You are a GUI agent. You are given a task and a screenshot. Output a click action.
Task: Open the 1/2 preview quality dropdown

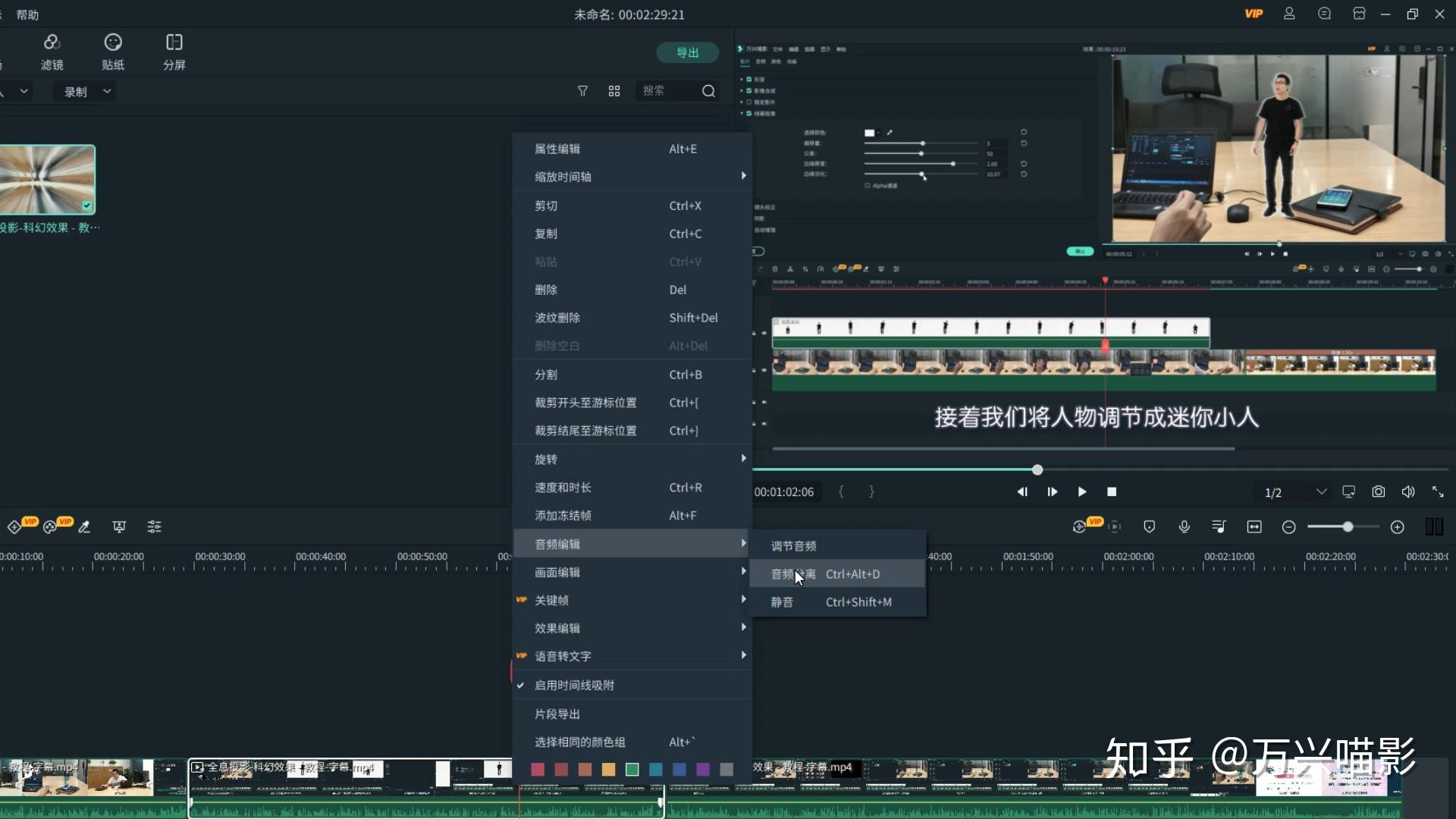tap(1295, 491)
